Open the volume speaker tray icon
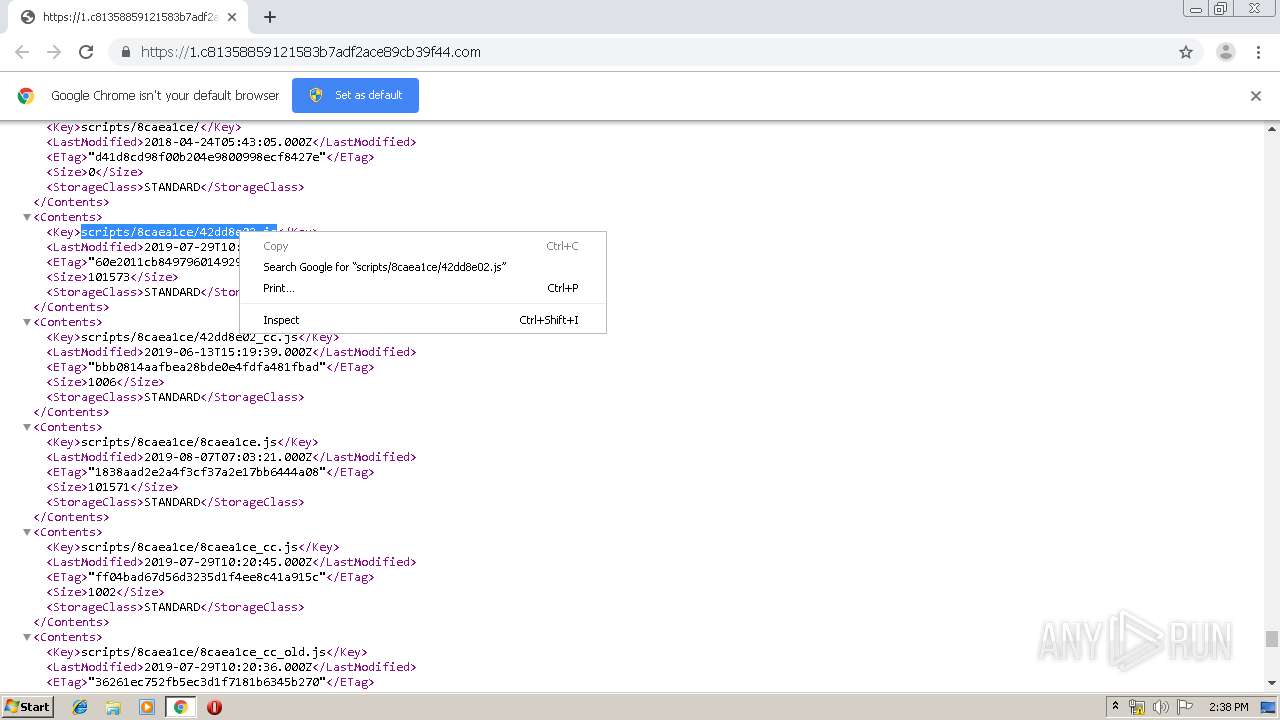1280x720 pixels. [x=1161, y=707]
